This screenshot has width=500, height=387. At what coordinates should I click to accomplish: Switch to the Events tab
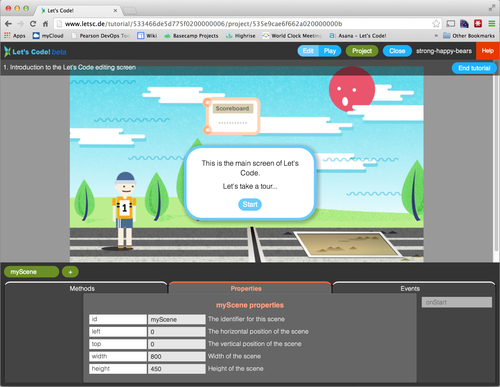[x=413, y=288]
